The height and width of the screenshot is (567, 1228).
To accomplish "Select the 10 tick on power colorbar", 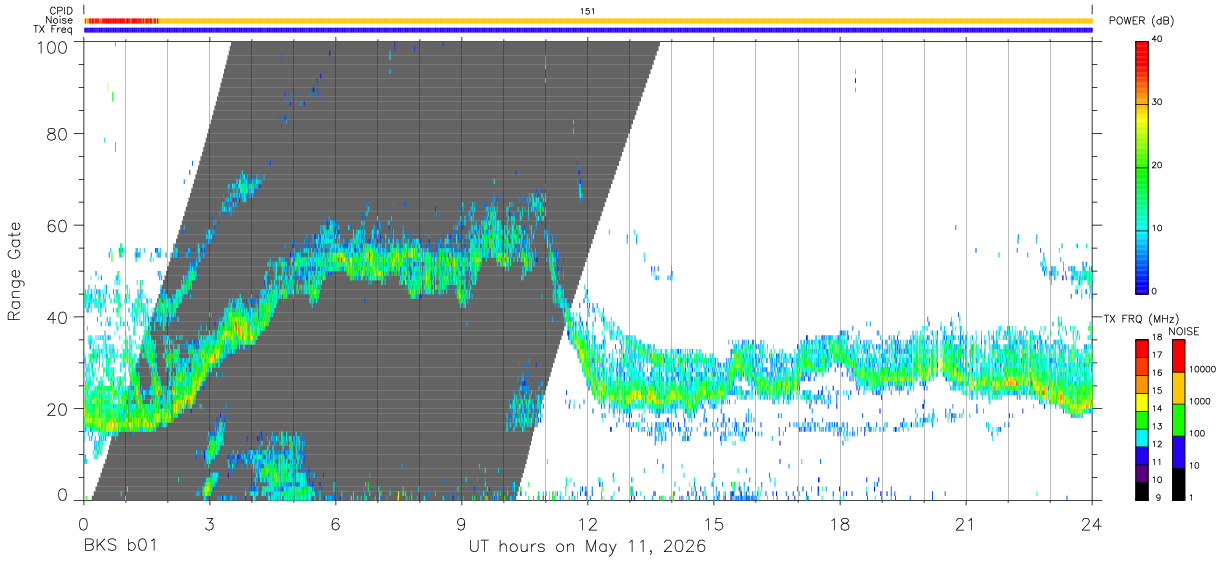I will (x=1159, y=229).
